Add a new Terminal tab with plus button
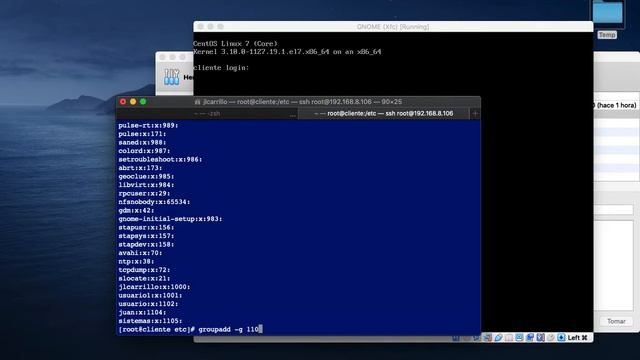 (x=475, y=113)
